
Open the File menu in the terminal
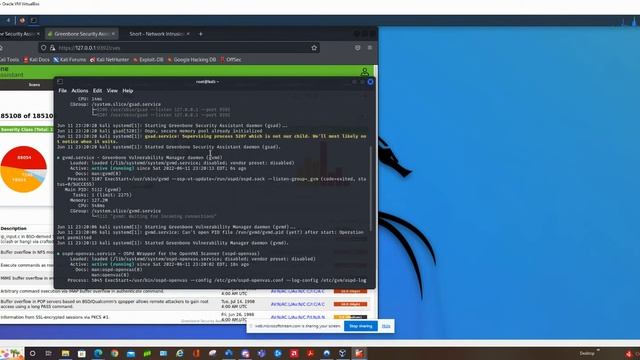click(x=62, y=91)
